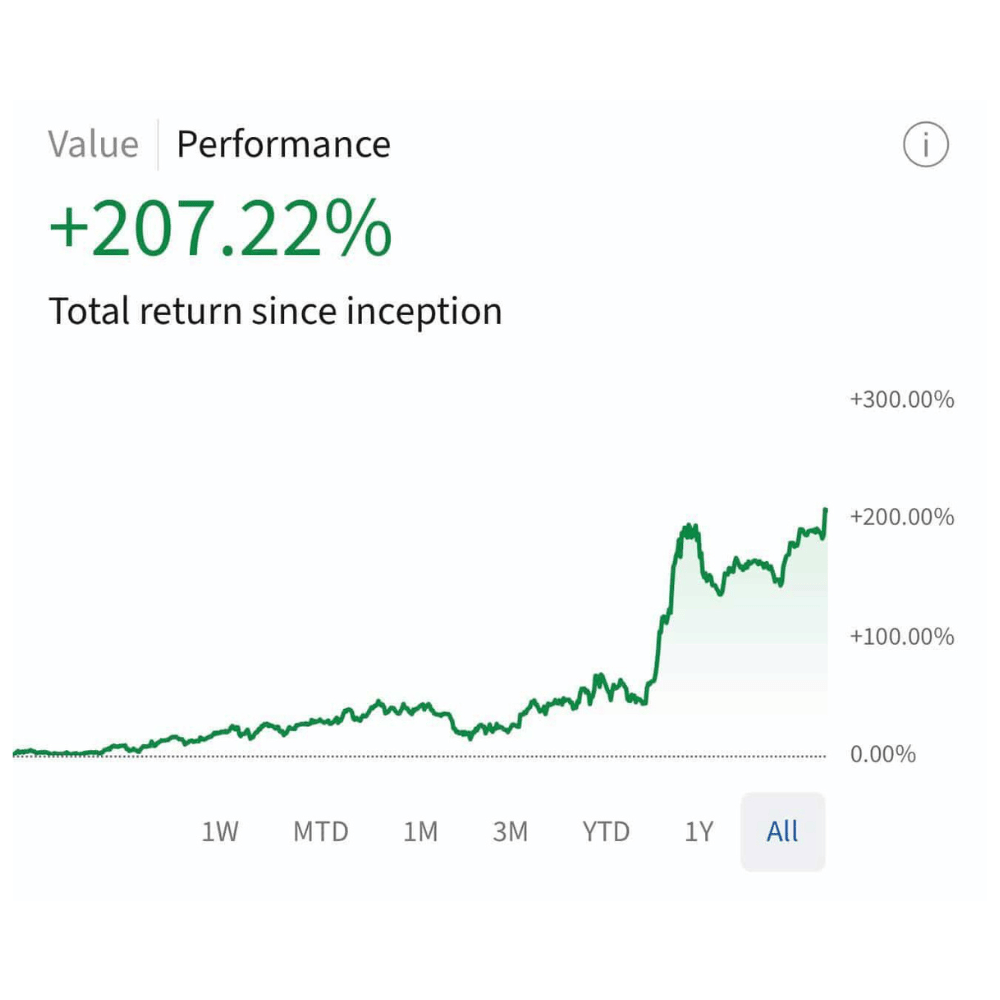Image resolution: width=1000 pixels, height=1000 pixels.
Task: Click the +100.00% axis label
Action: pos(901,636)
